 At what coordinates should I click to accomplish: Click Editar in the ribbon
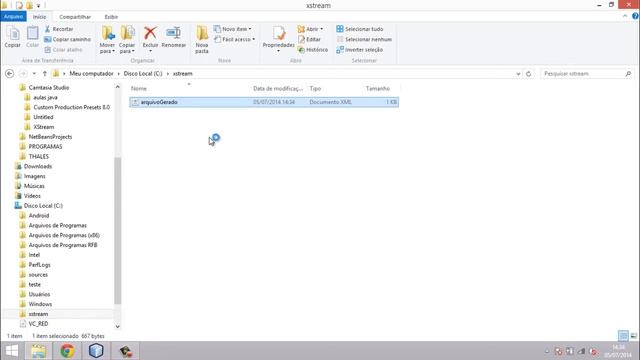pyautogui.click(x=309, y=39)
